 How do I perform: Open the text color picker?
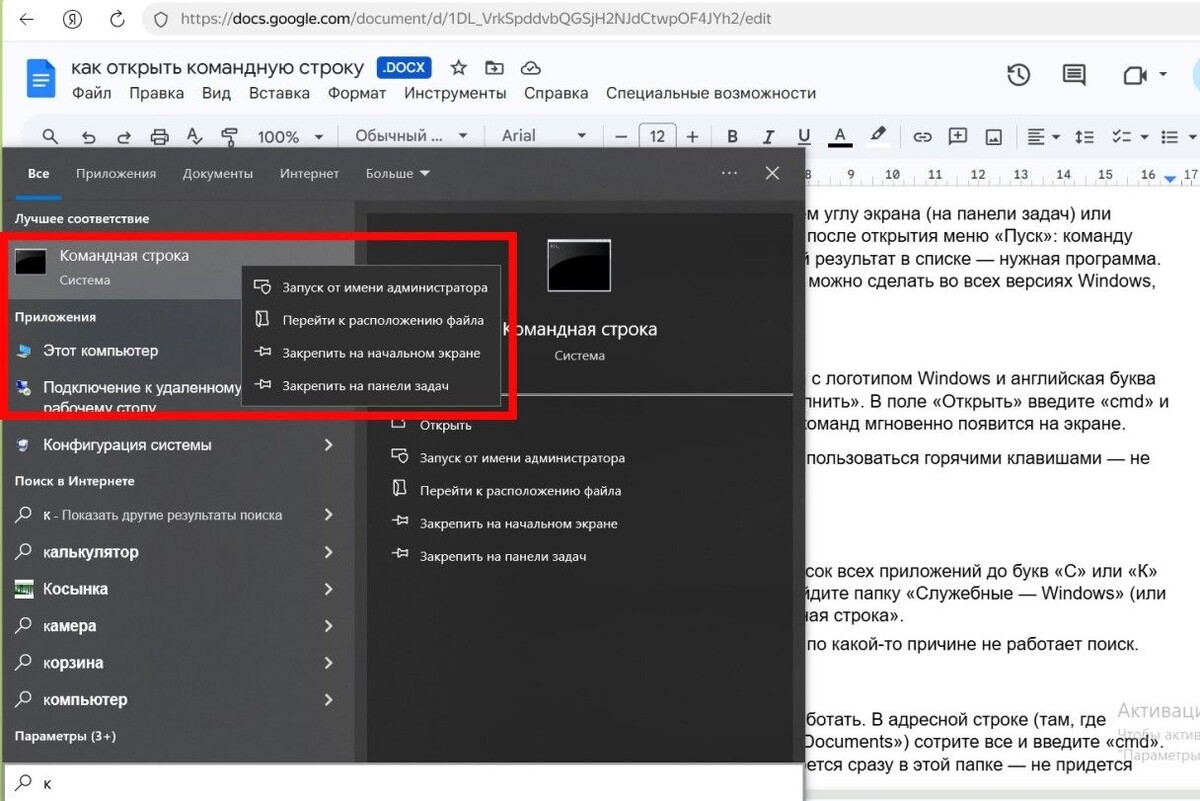[840, 136]
